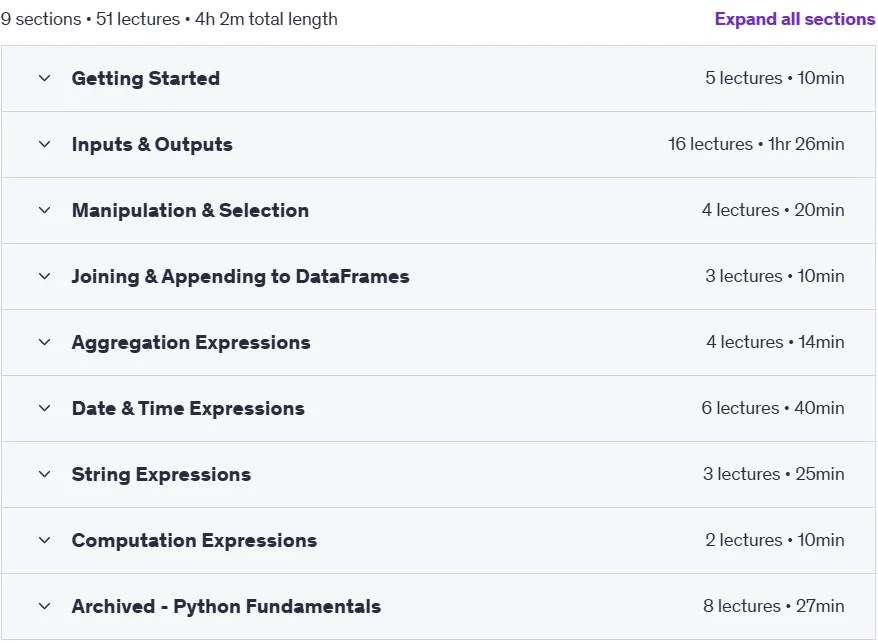
Task: Click chevron icon for Date & Time Expressions
Action: pyautogui.click(x=45, y=408)
